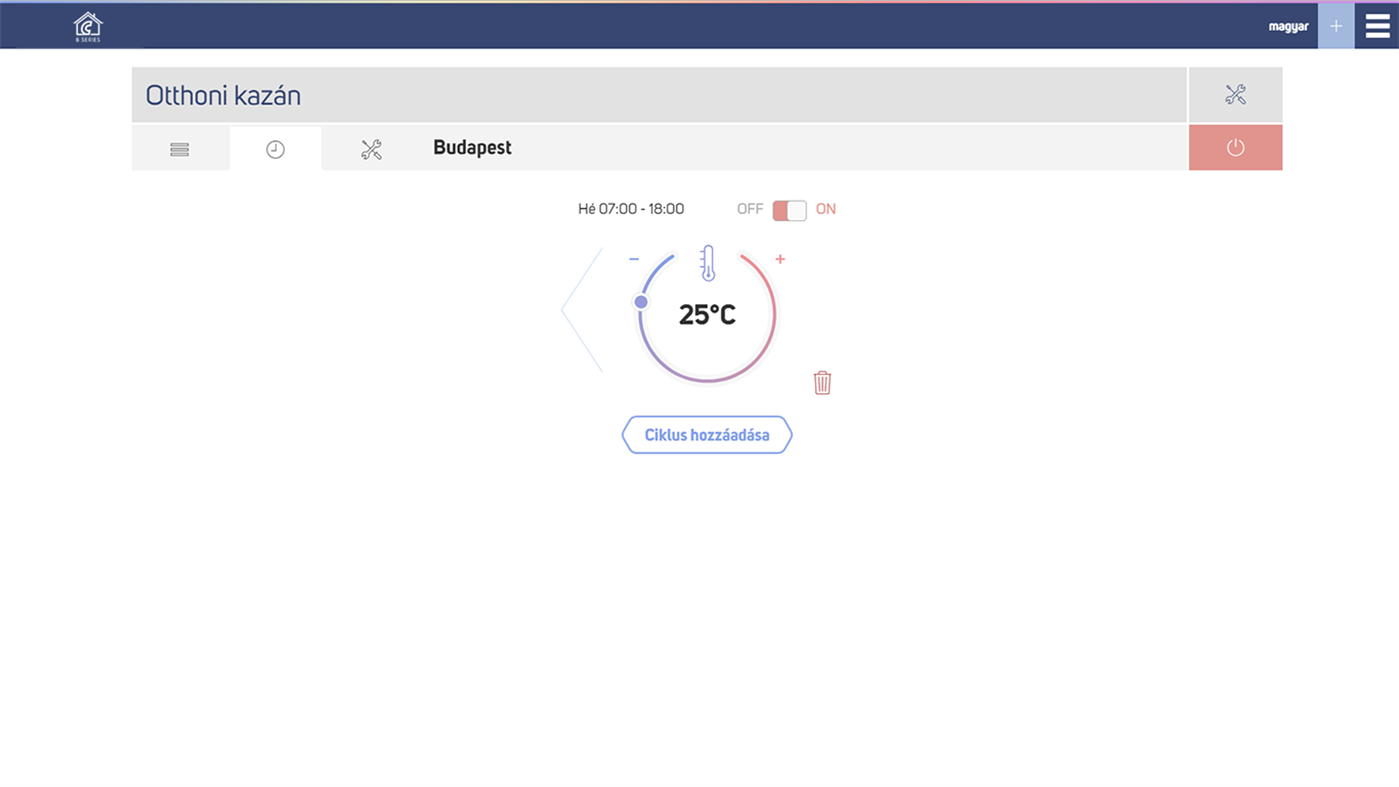
Task: Open Otthoni kazán settings via wrench icon
Action: (1235, 94)
